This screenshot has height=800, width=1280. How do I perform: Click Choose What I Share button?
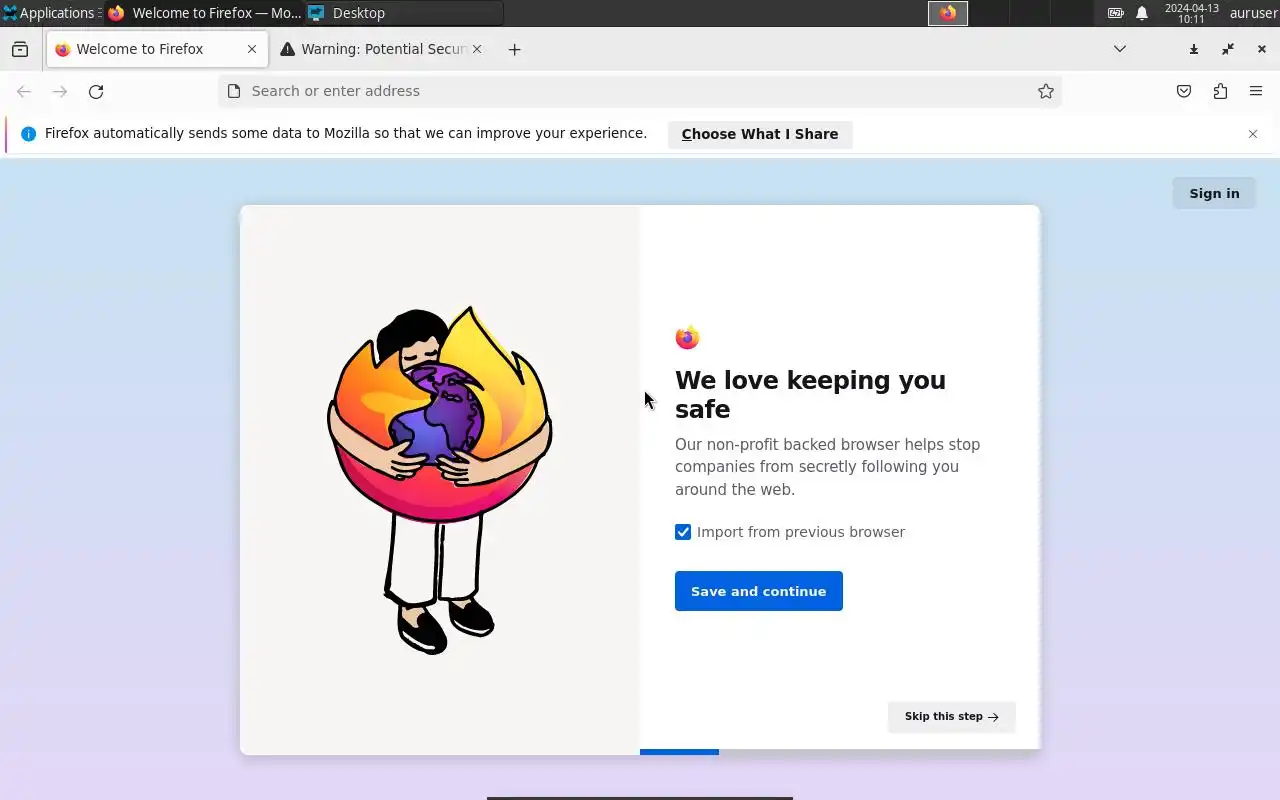pyautogui.click(x=760, y=134)
